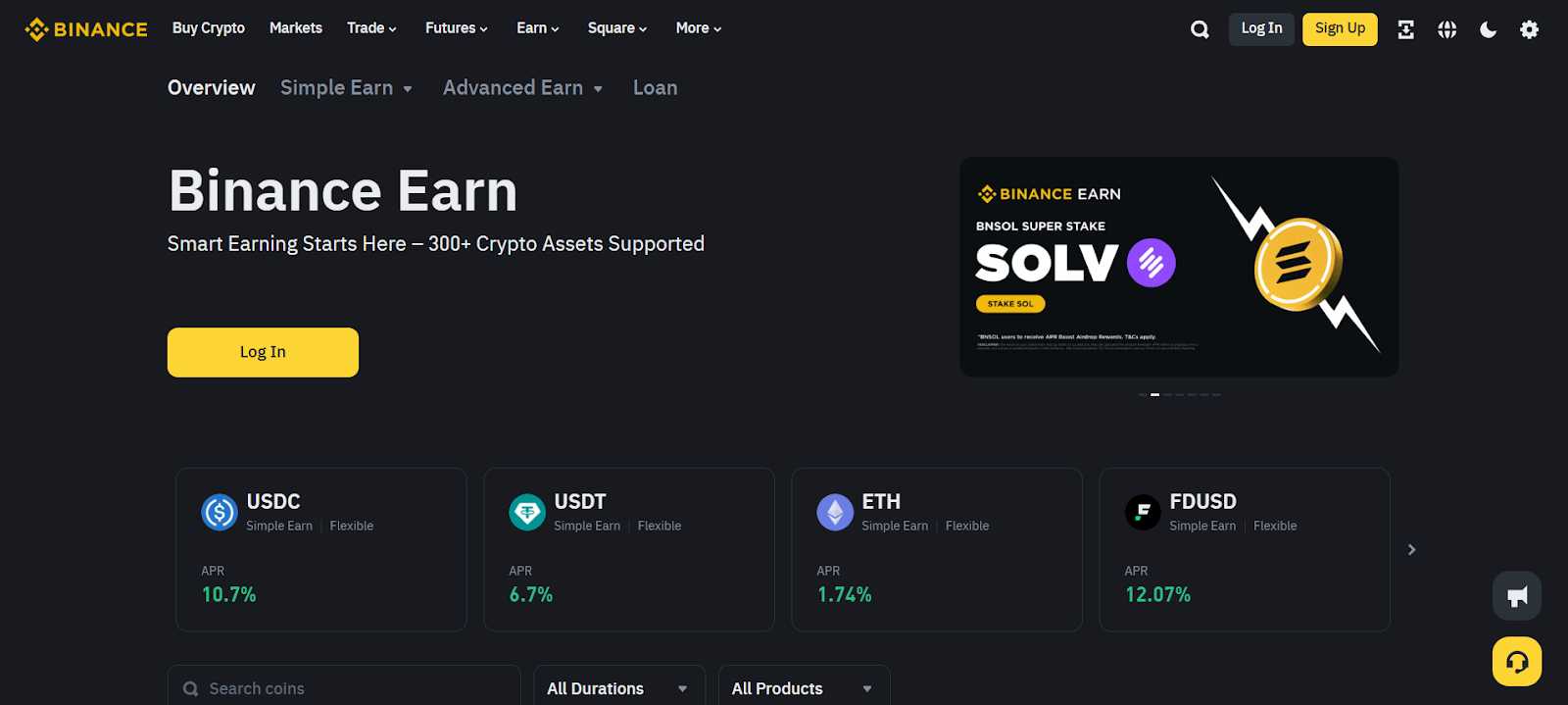Open customer support headset chat

(1517, 662)
